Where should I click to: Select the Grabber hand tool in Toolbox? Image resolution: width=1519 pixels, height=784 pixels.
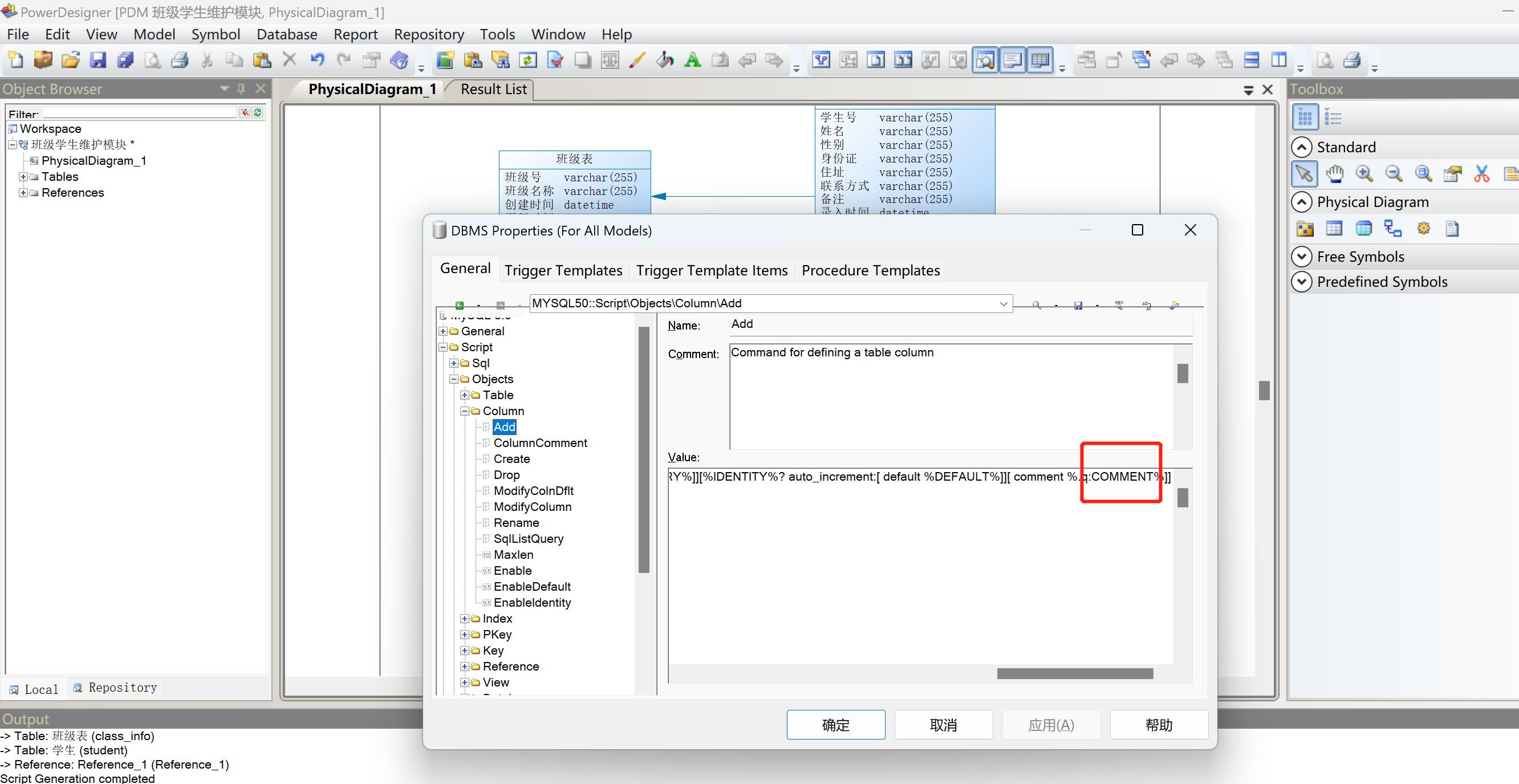(1334, 173)
